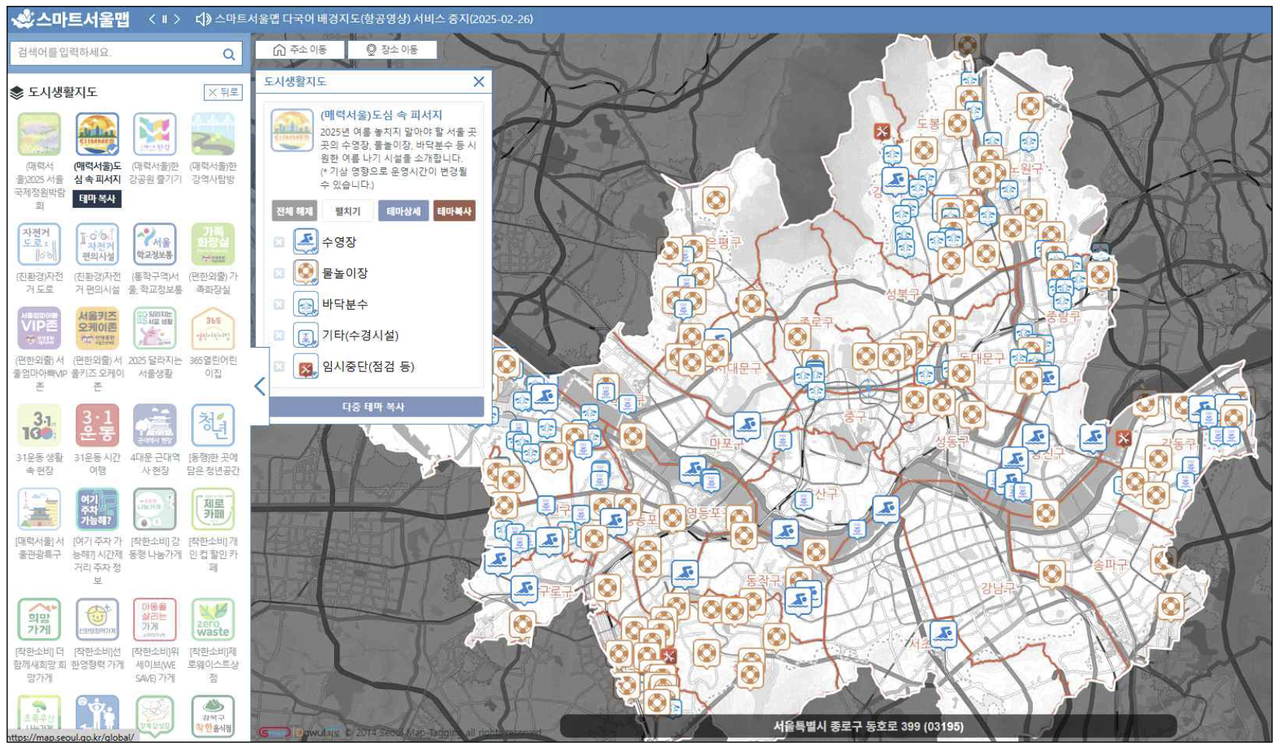Click the 여기 주차 가능해? theme icon
The image size is (1280, 749).
click(97, 509)
